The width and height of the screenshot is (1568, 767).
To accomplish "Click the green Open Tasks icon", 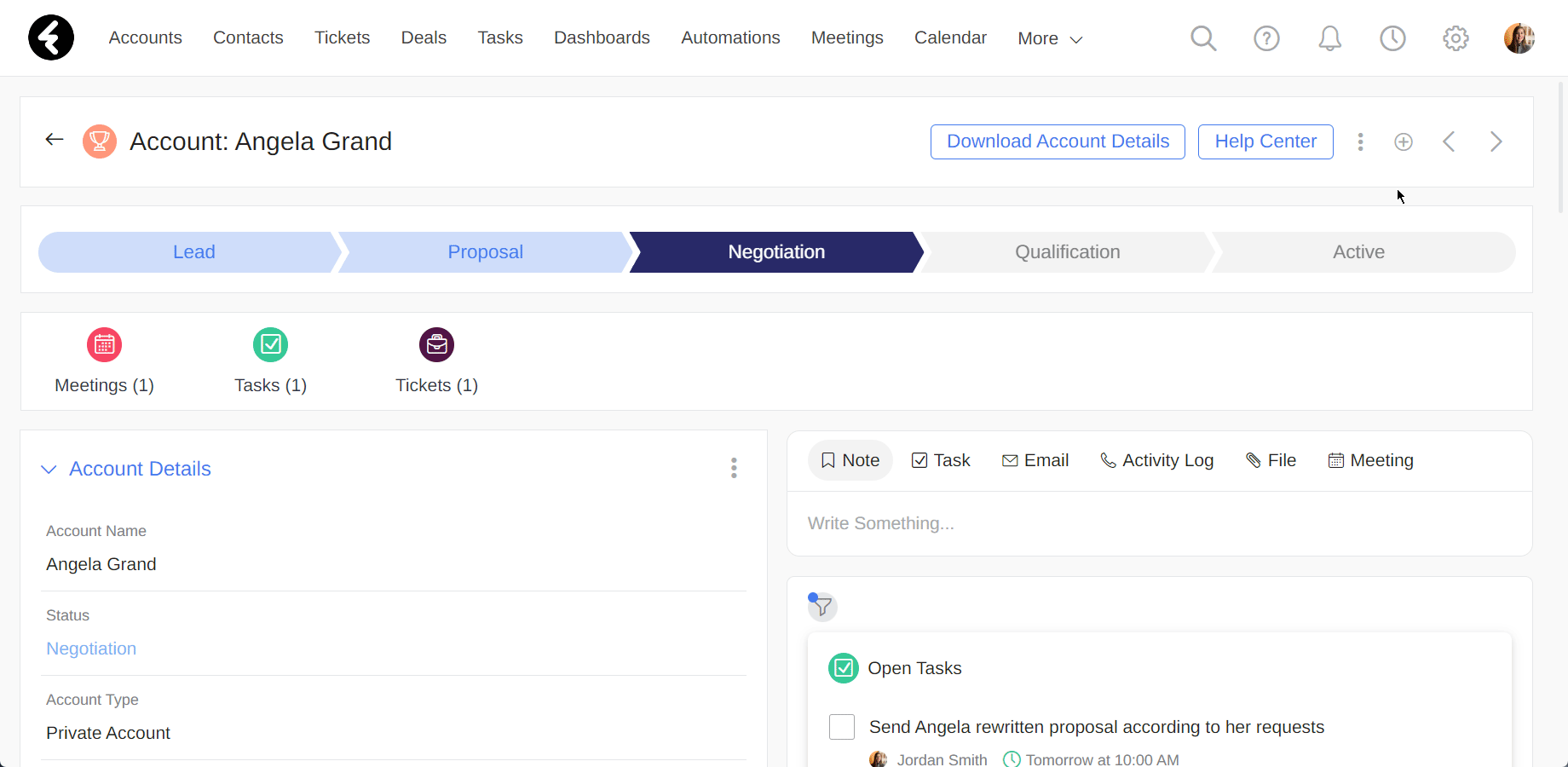I will click(x=844, y=668).
